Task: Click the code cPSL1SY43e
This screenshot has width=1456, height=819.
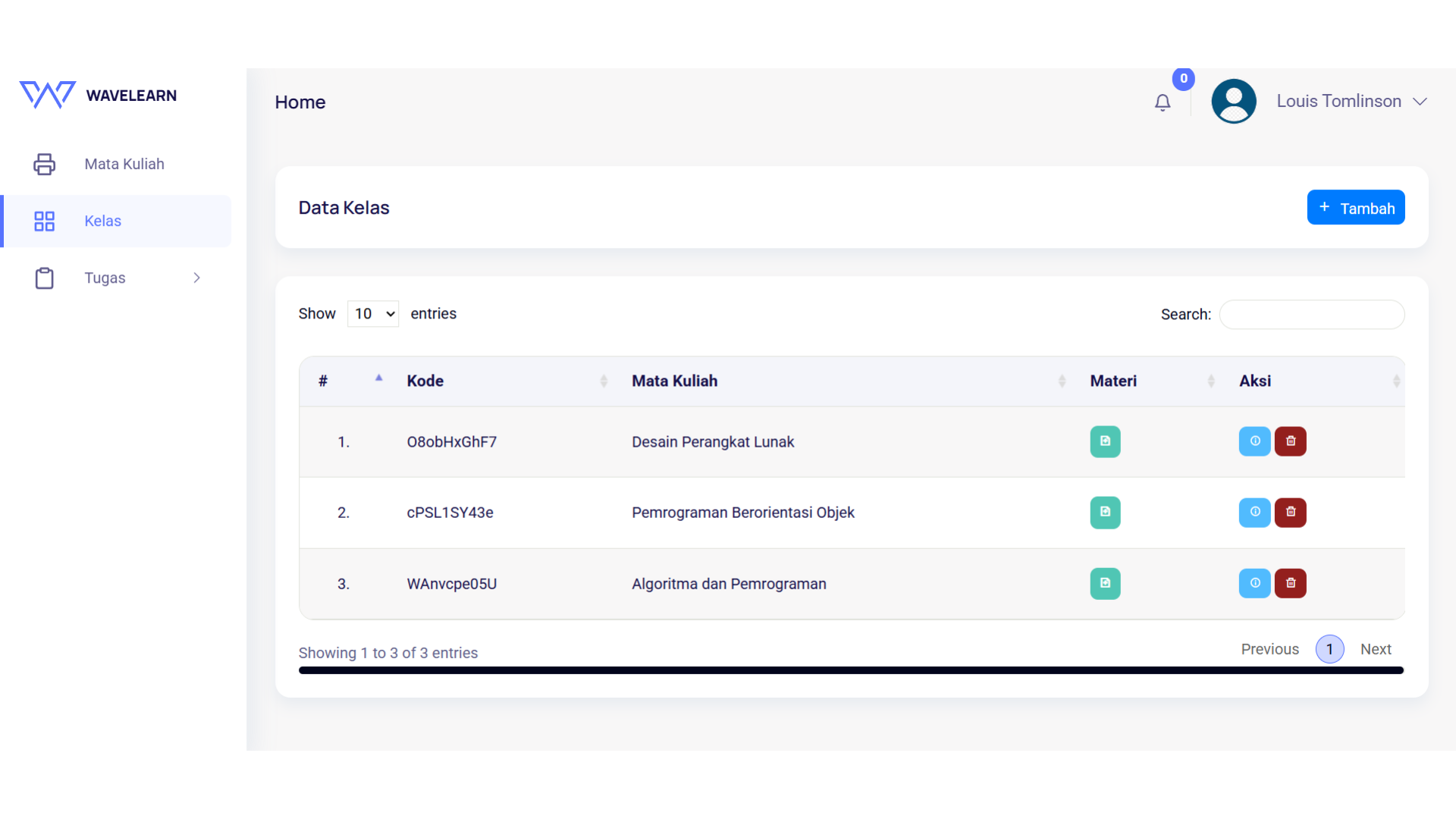Action: pos(450,513)
